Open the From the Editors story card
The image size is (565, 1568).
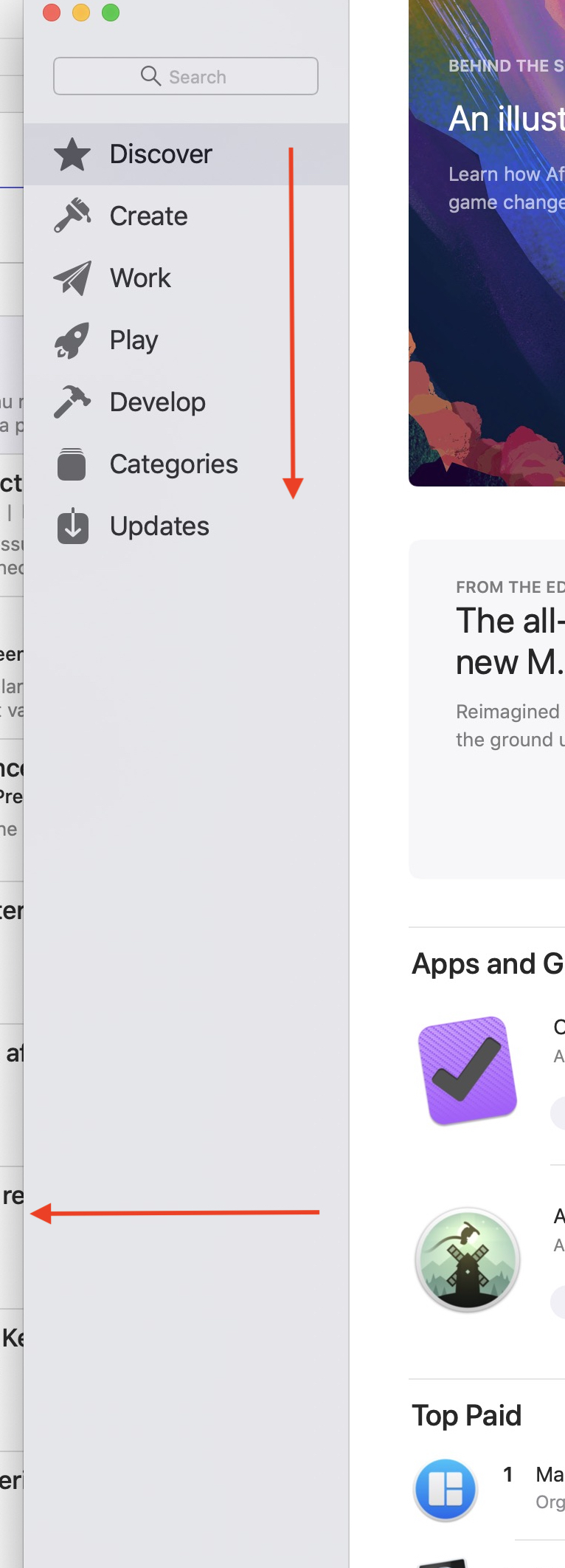click(487, 709)
